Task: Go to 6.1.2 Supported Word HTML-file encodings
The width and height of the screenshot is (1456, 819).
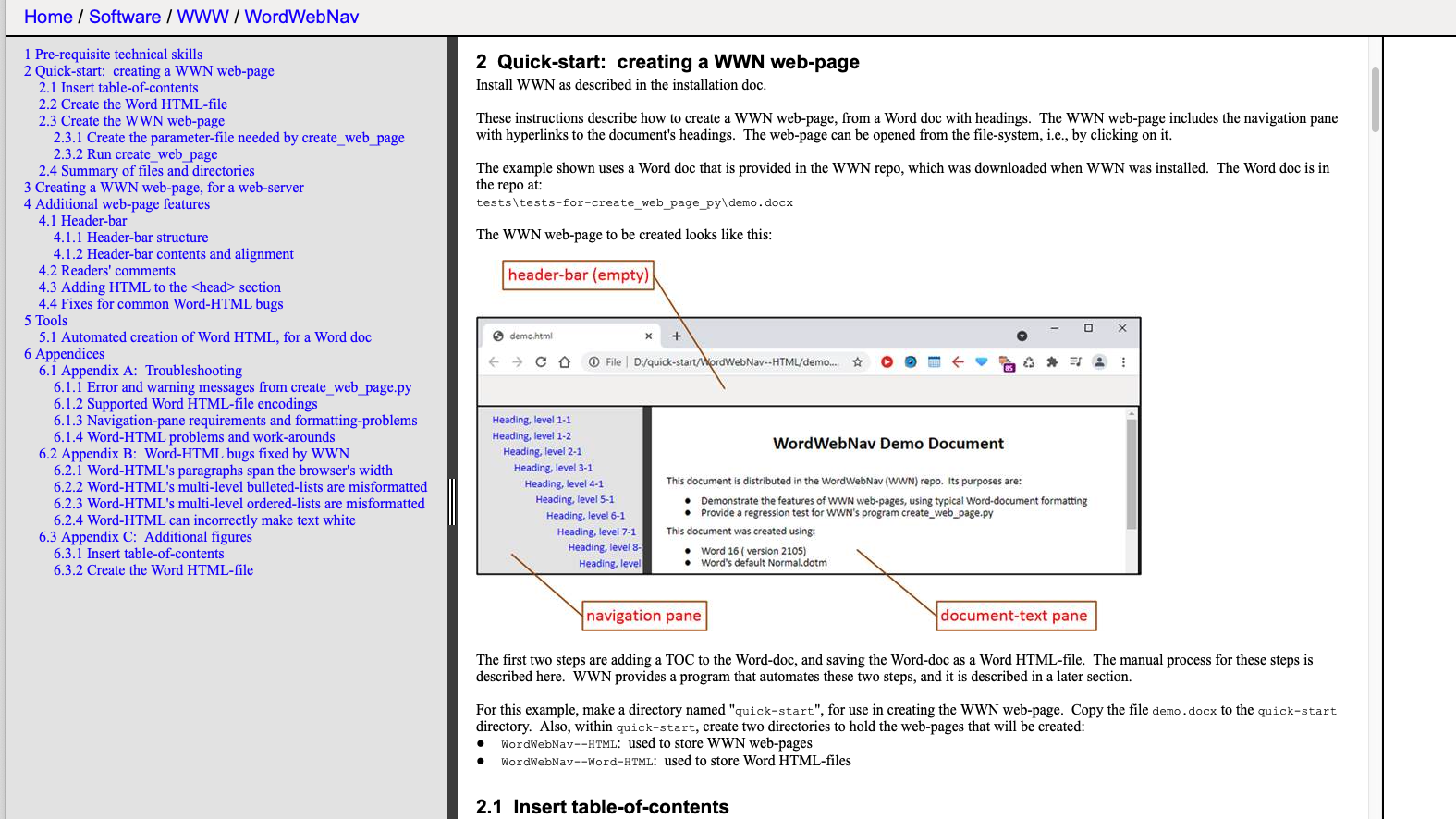Action: pos(185,404)
